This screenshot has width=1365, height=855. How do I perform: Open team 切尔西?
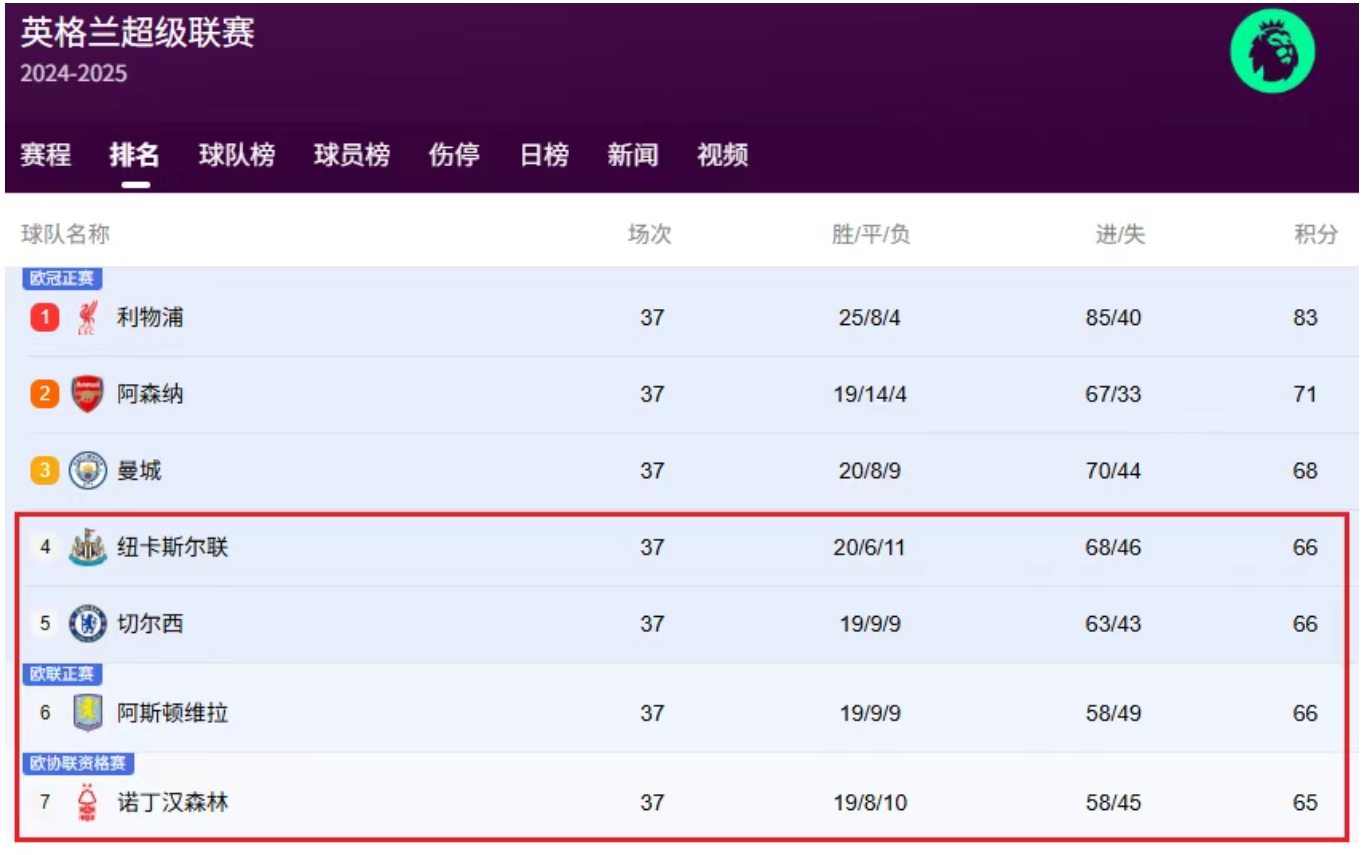tap(150, 624)
